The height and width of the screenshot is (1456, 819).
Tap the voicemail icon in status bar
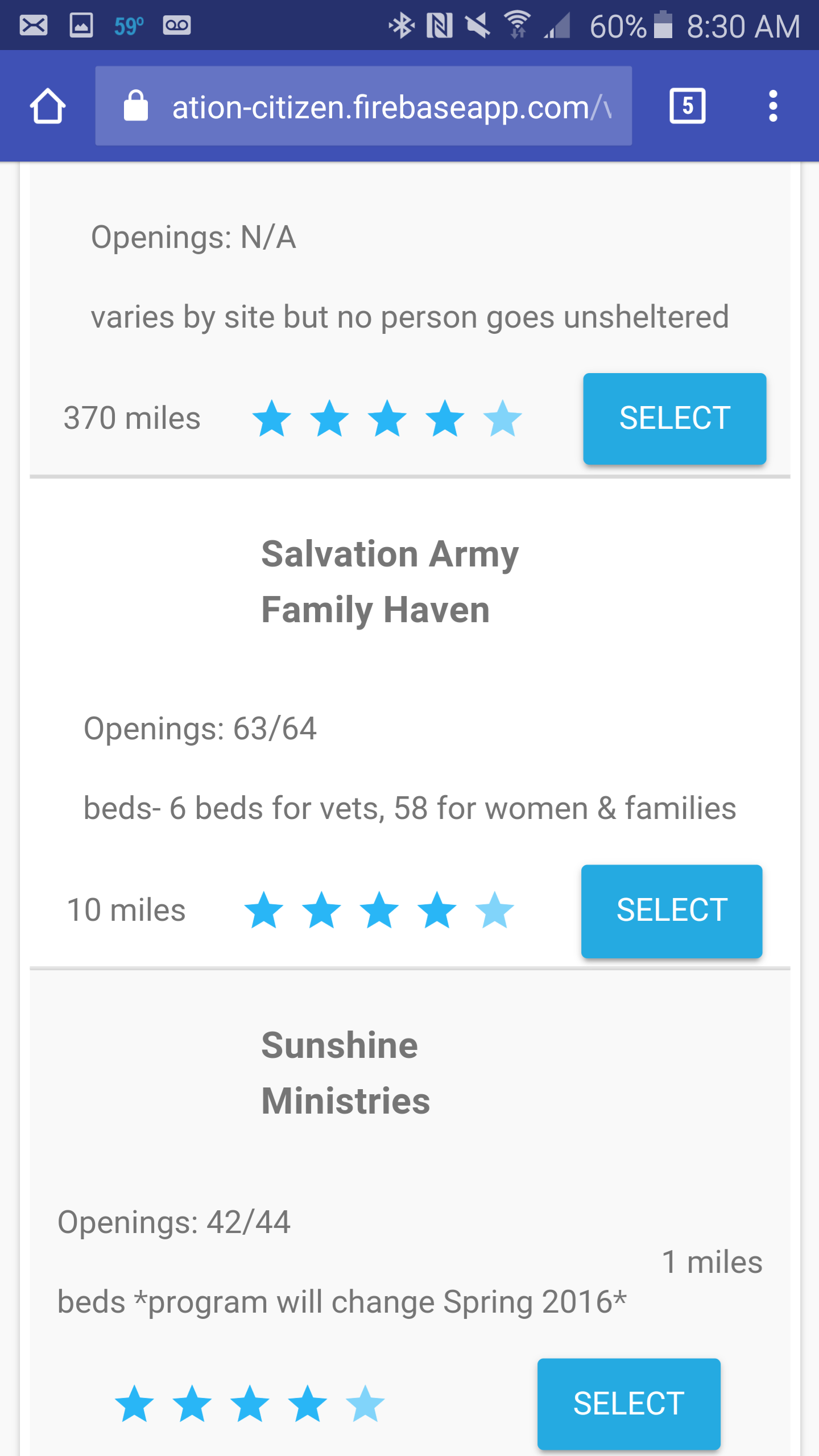click(177, 26)
